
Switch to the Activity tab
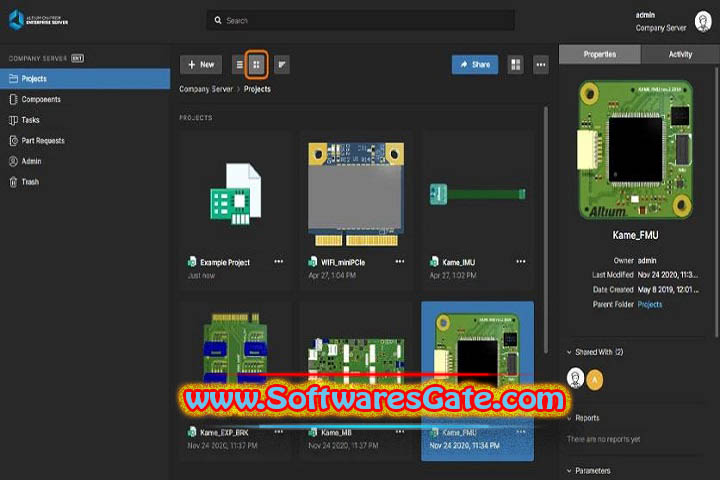coord(680,54)
